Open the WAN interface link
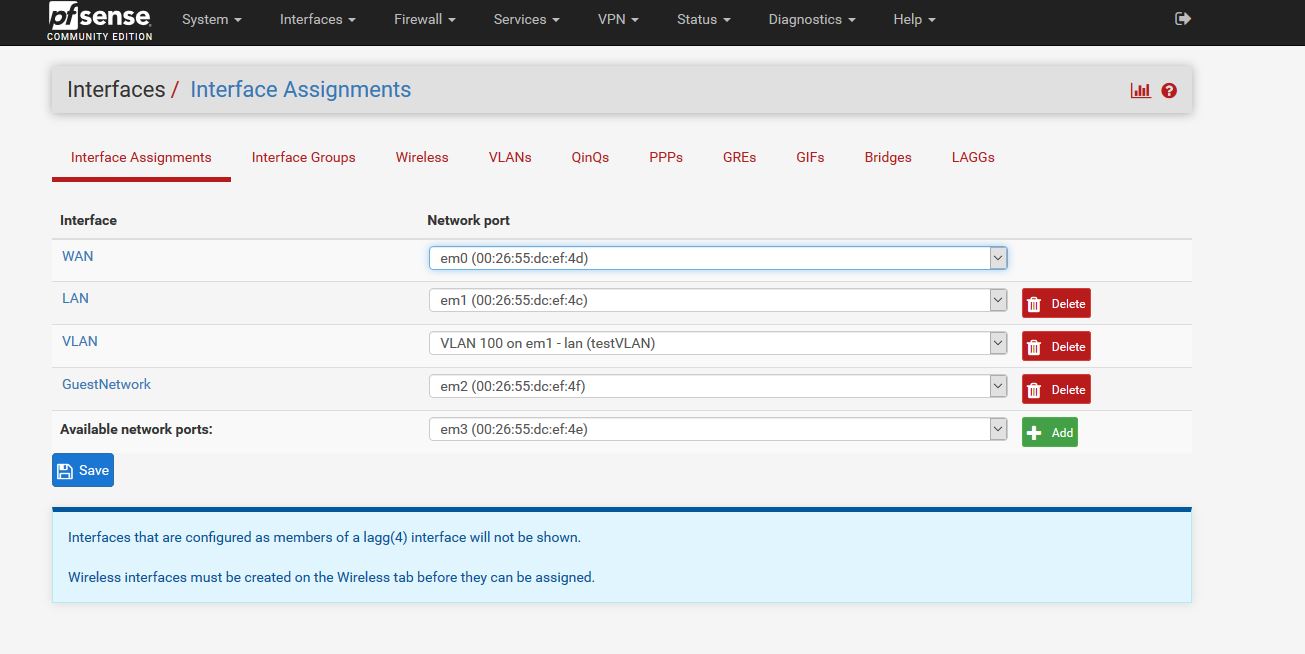1305x654 pixels. pos(78,256)
